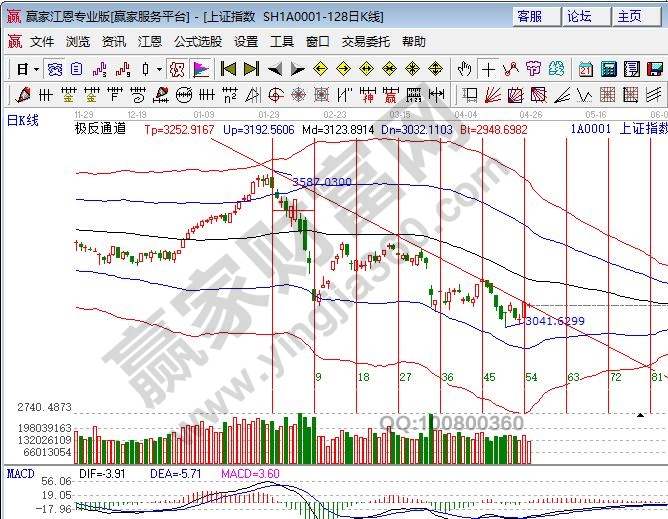
Task: Open the 江恩 menu
Action: (x=150, y=42)
